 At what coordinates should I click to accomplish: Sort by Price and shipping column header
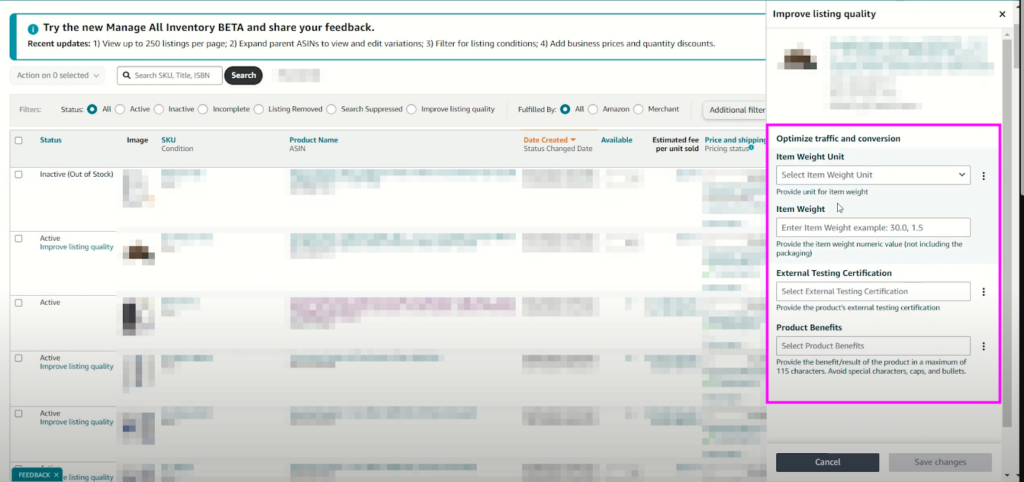[735, 140]
